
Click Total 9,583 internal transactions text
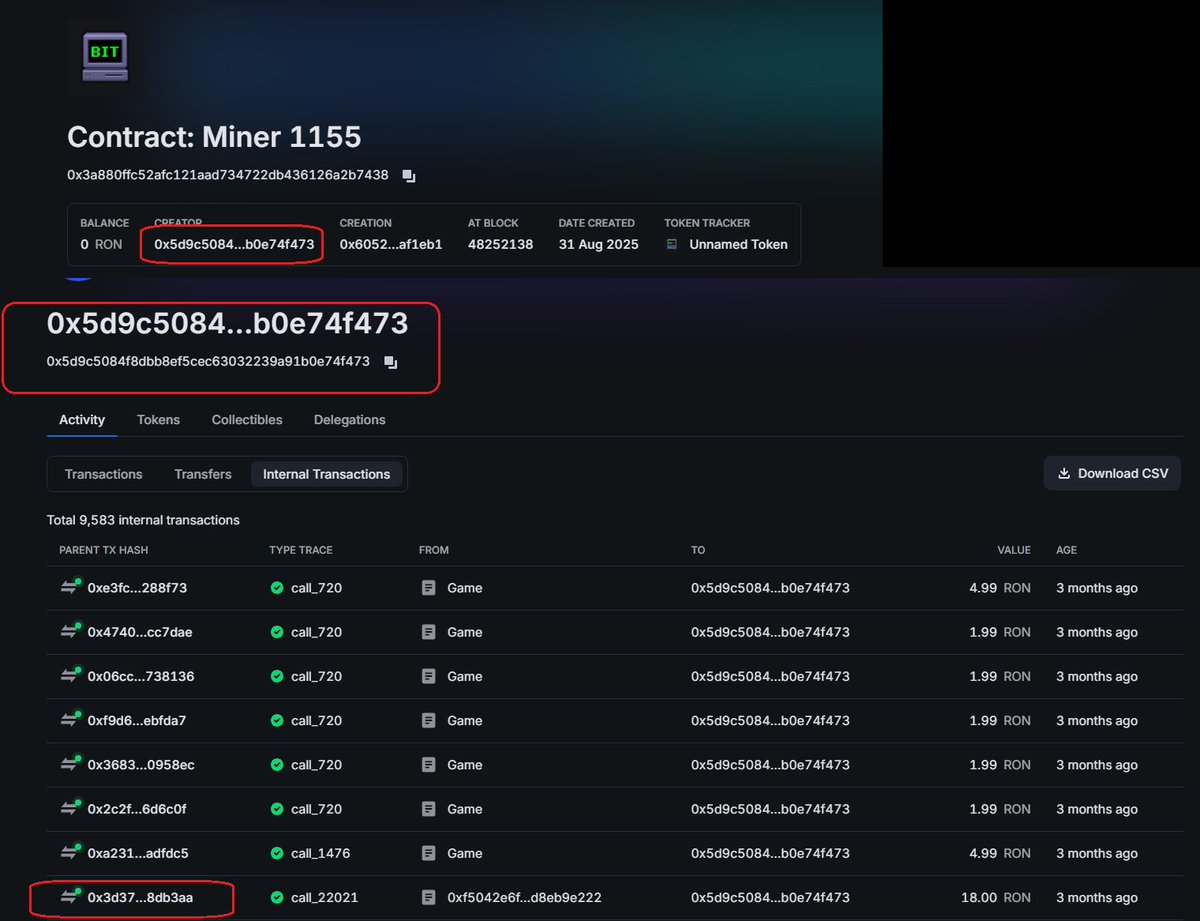143,520
